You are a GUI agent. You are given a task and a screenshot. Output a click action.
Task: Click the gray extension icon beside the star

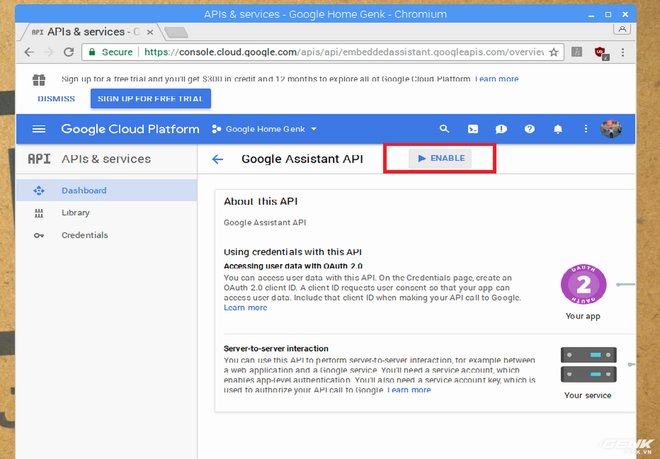click(x=577, y=52)
